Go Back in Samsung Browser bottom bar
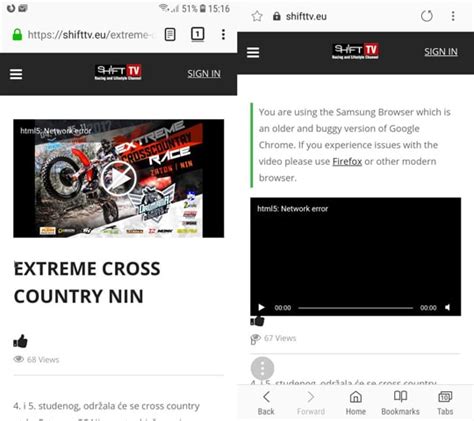The height and width of the screenshot is (421, 474). click(266, 403)
